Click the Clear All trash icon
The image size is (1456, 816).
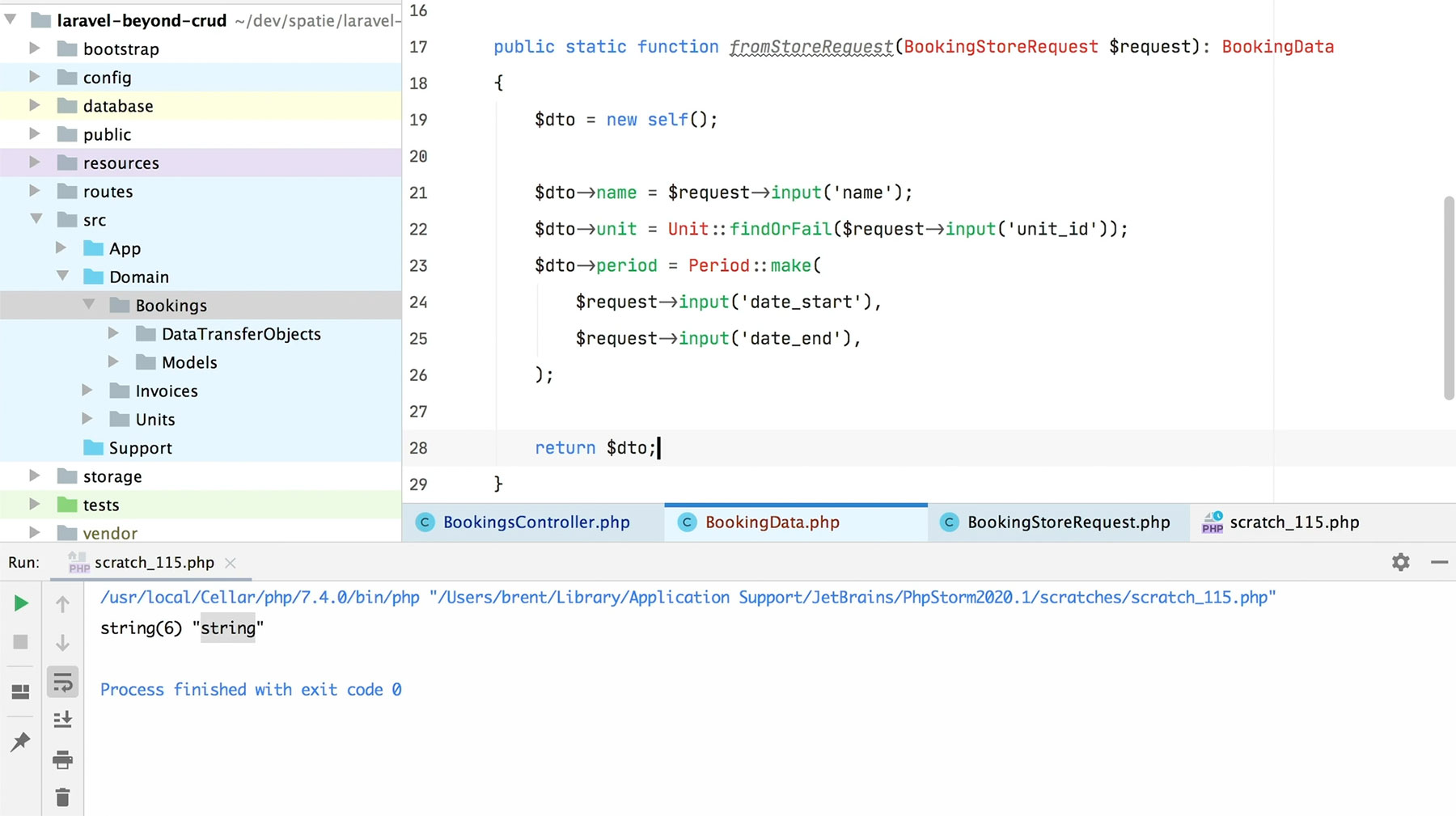[62, 797]
